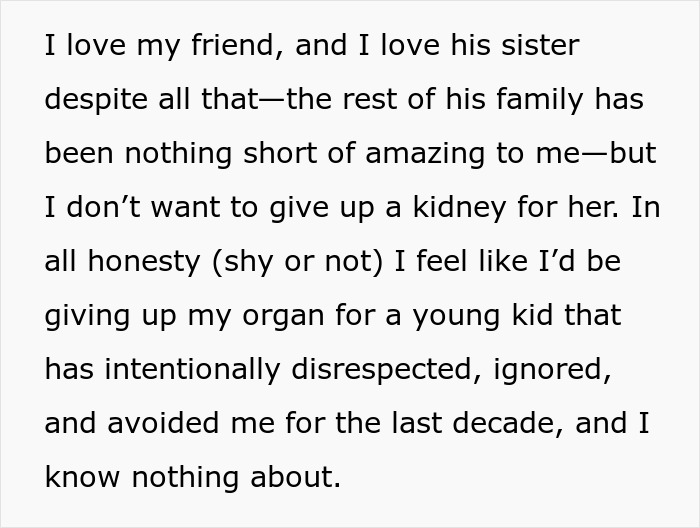Screen dimensions: 700x528
Task: Click the word "despite"
Action: coord(91,99)
